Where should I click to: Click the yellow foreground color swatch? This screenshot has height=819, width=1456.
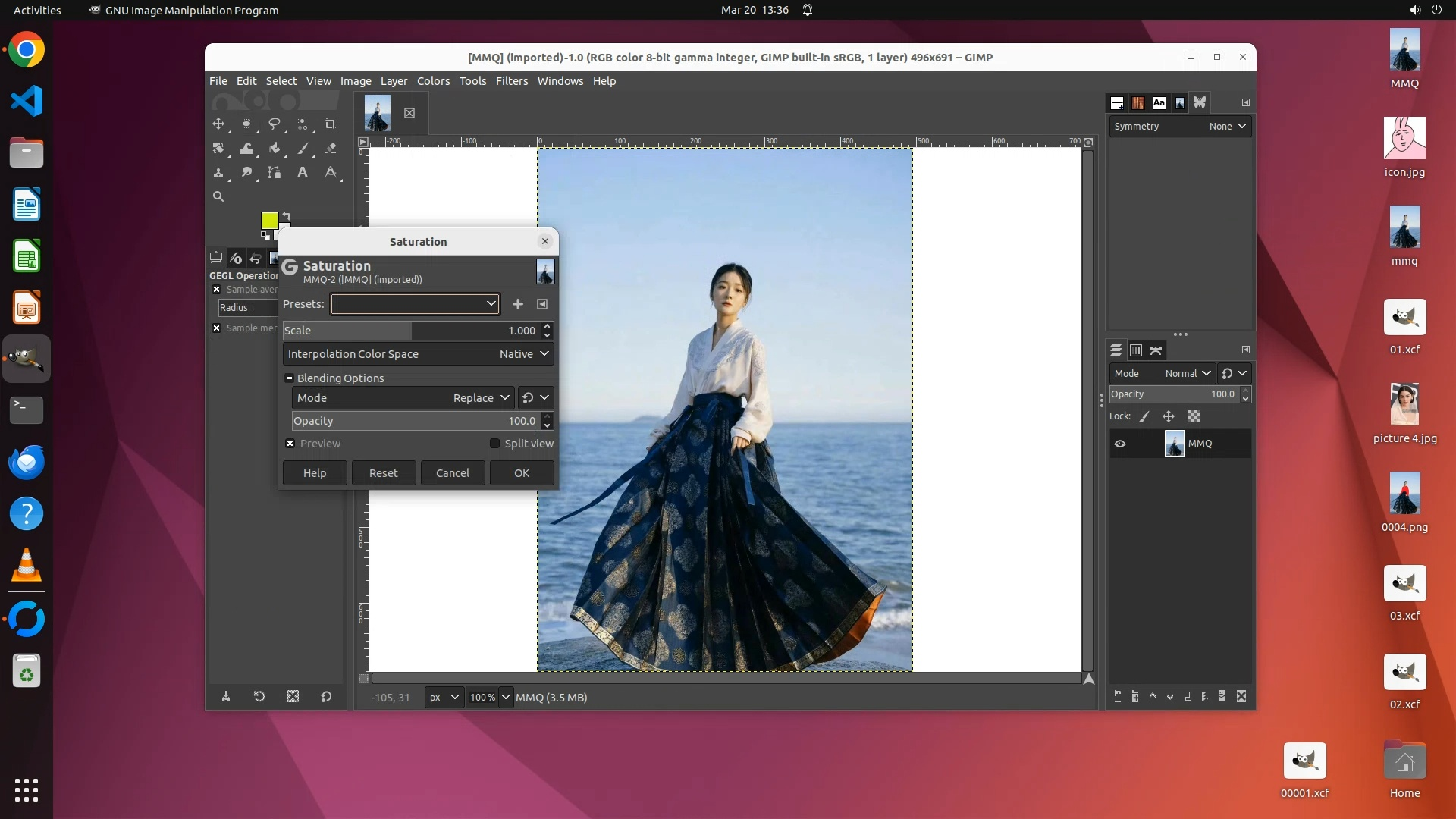coord(268,220)
